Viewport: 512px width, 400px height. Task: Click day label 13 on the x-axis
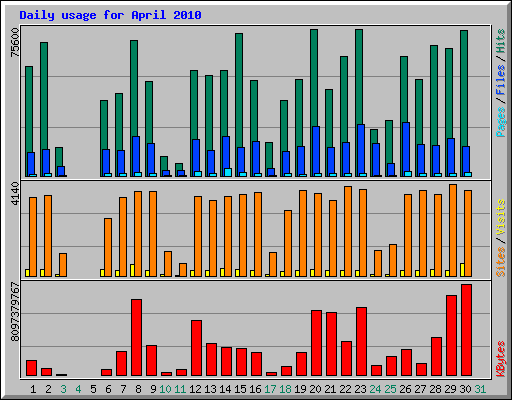(x=210, y=389)
